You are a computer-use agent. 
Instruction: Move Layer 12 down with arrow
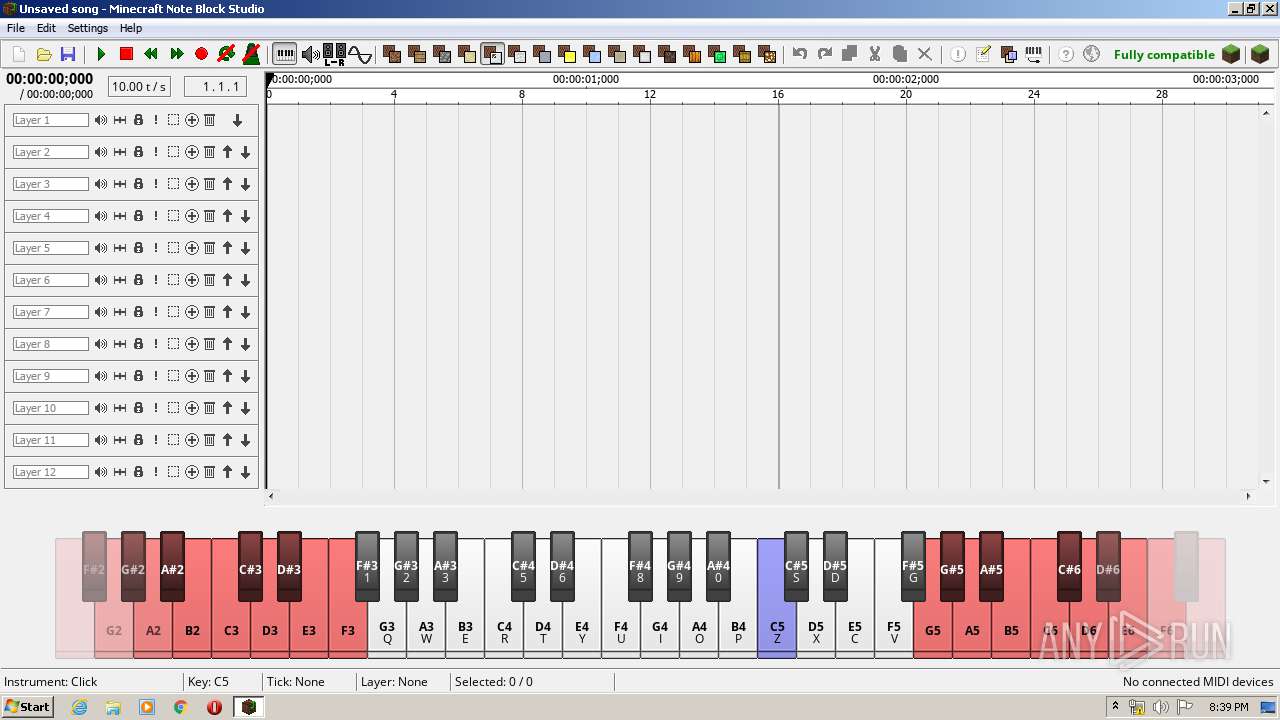[x=245, y=472]
